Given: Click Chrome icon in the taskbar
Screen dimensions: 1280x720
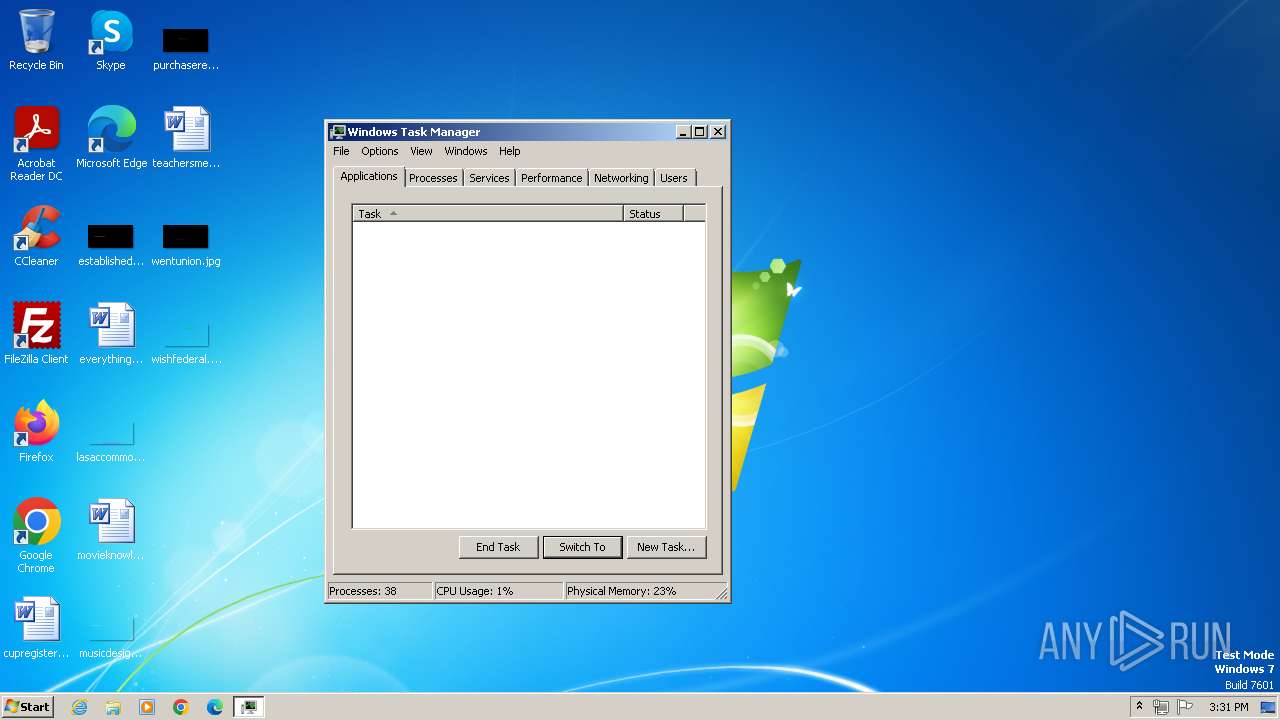Looking at the screenshot, I should (x=181, y=707).
